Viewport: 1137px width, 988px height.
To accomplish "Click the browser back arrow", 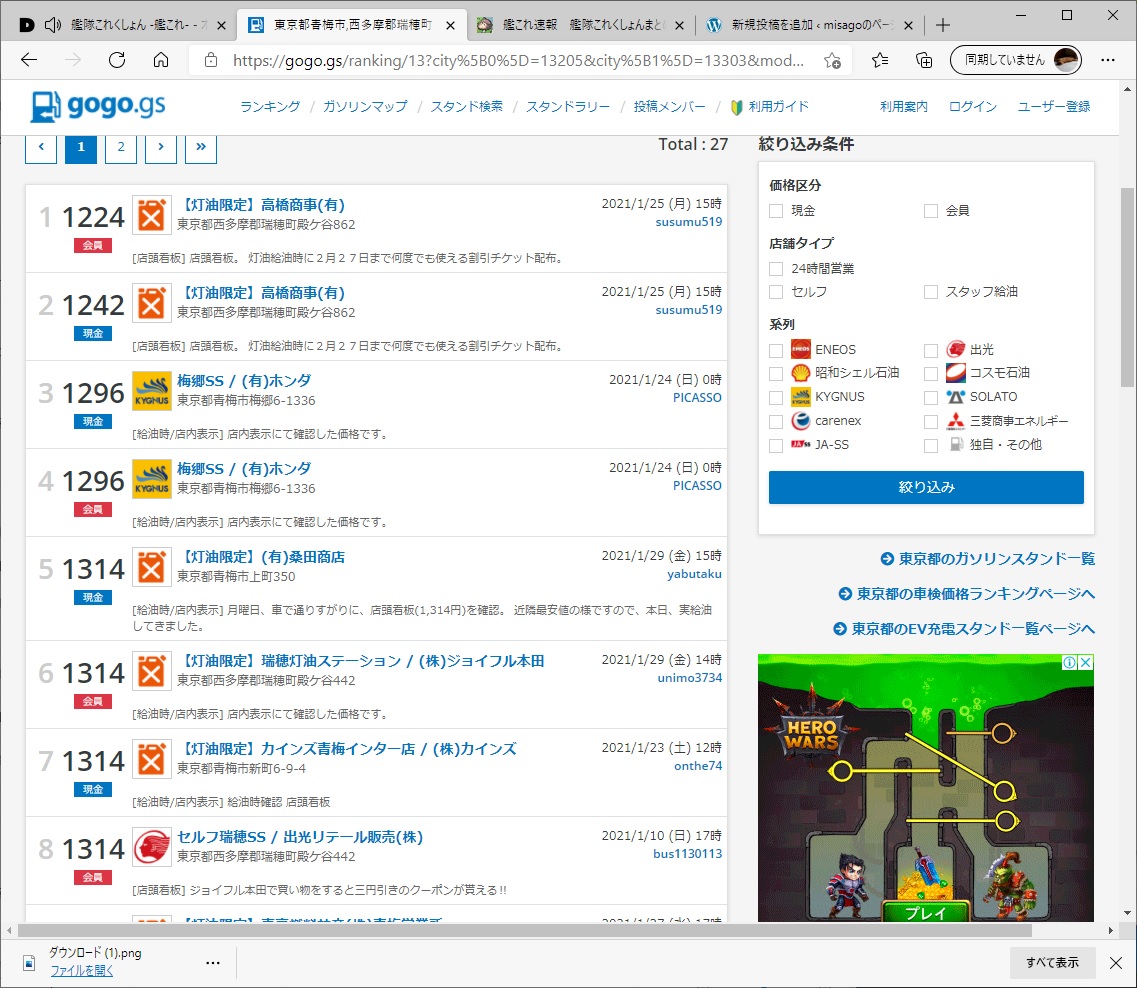I will pos(29,60).
